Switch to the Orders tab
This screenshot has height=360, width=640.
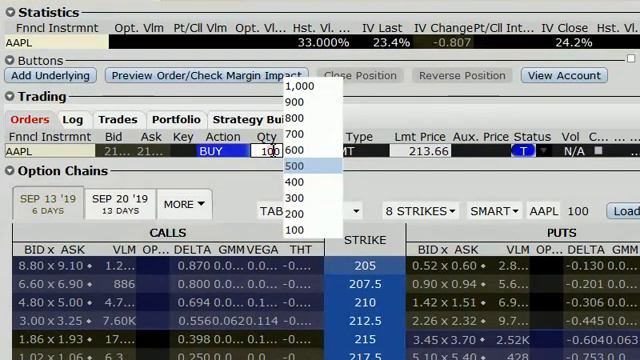(30, 120)
